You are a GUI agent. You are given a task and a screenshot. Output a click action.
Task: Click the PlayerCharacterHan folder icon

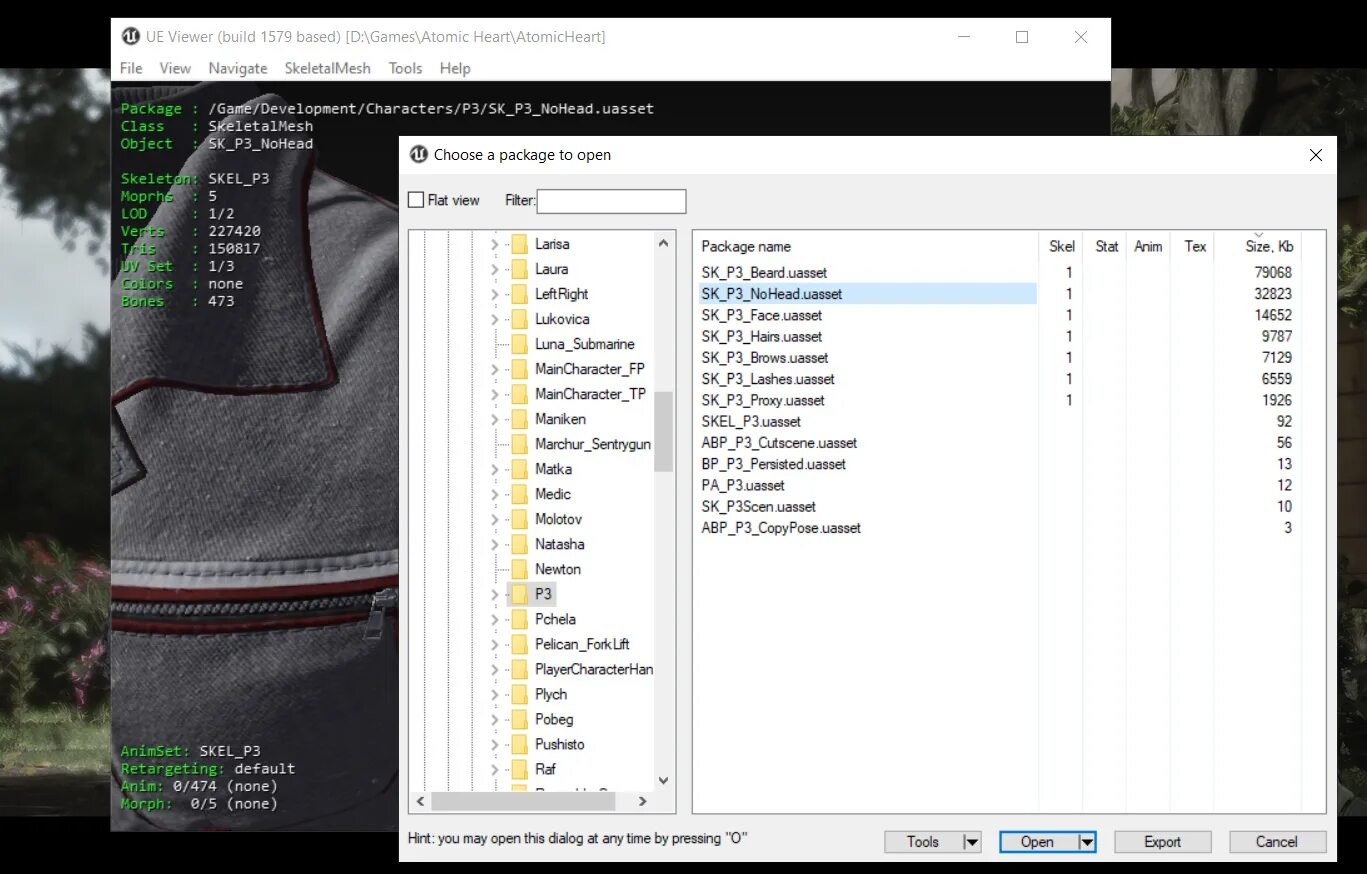click(519, 669)
